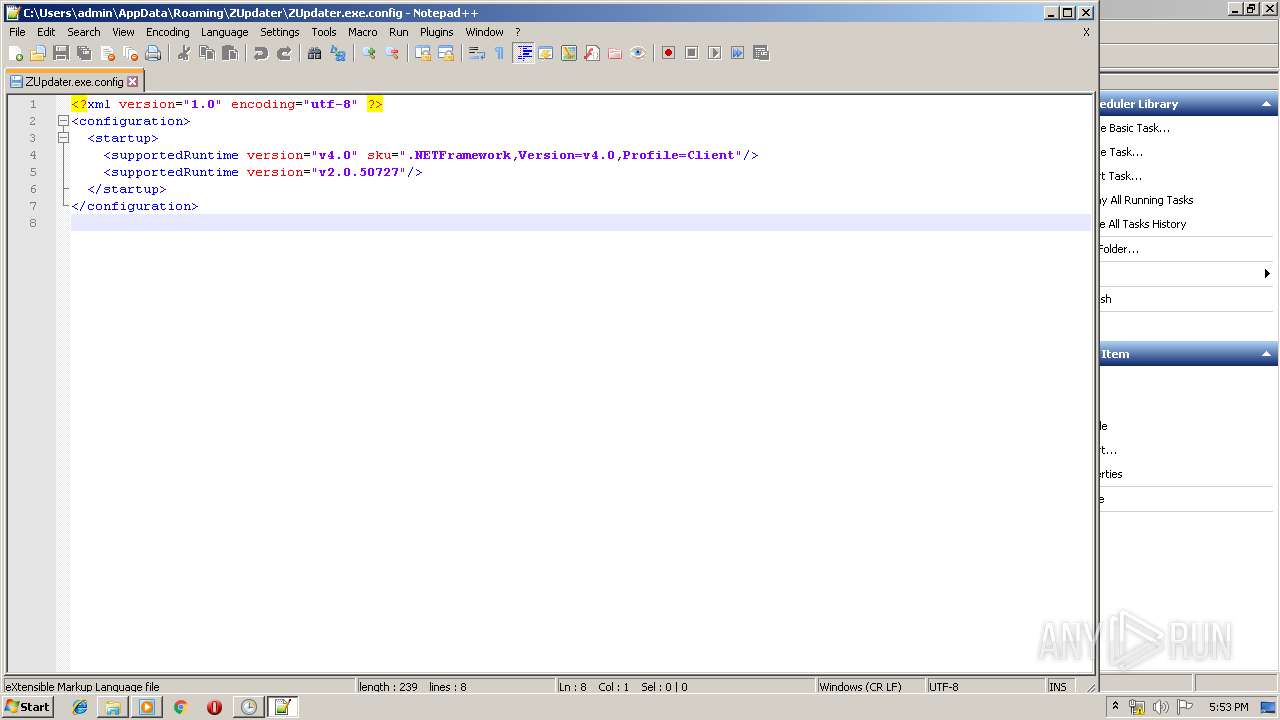Image resolution: width=1280 pixels, height=720 pixels.
Task: Undo last action via toolbar arrow
Action: tap(261, 53)
